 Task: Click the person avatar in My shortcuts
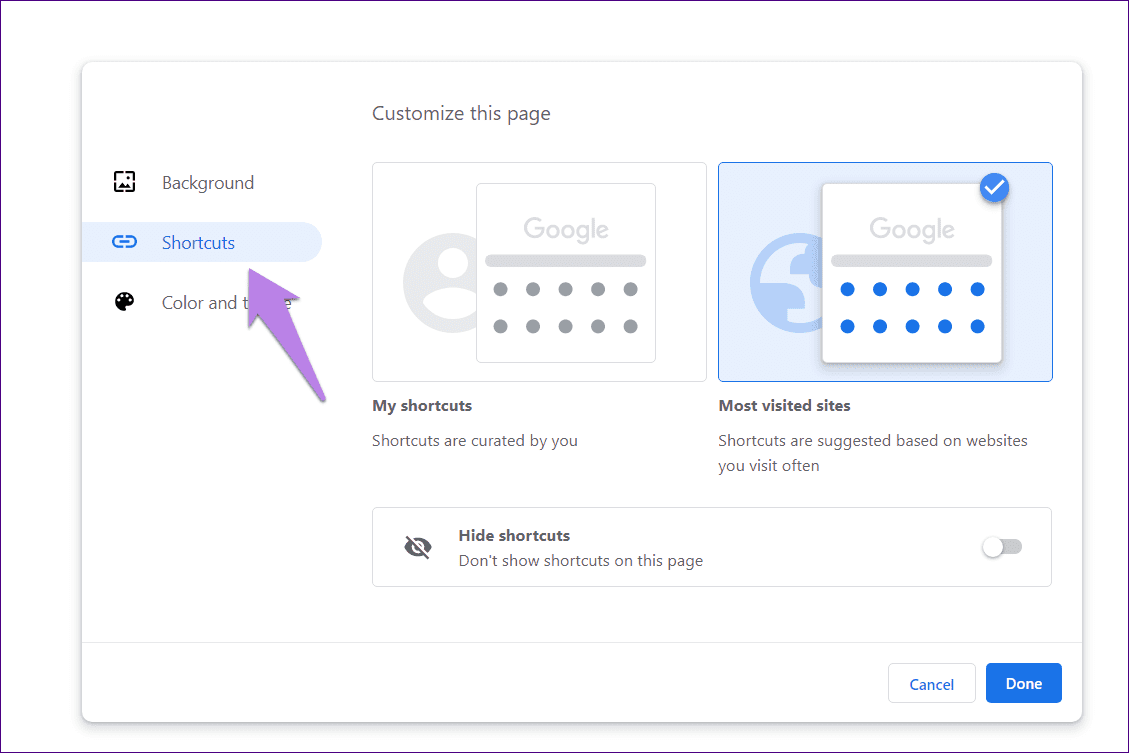point(440,283)
